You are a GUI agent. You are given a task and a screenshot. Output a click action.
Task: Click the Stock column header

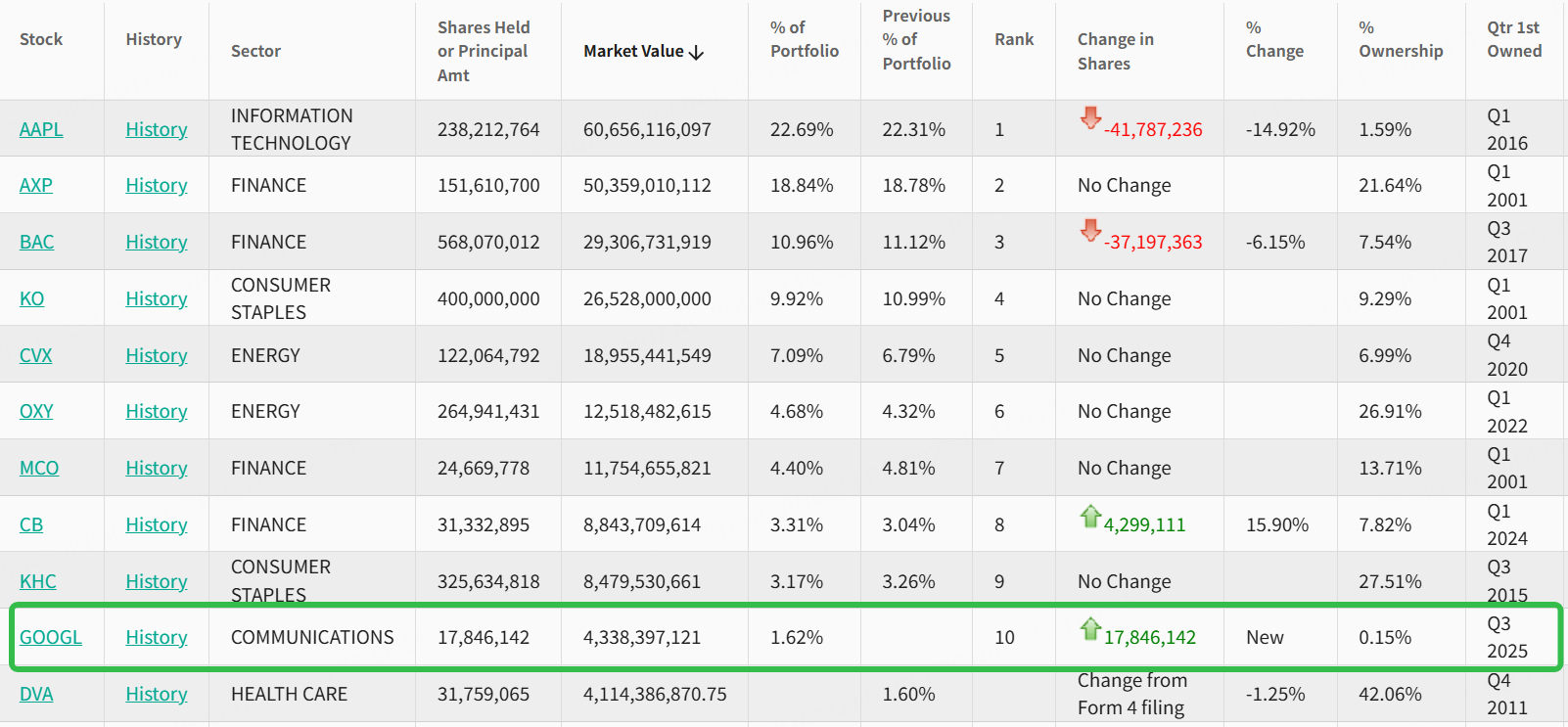41,39
